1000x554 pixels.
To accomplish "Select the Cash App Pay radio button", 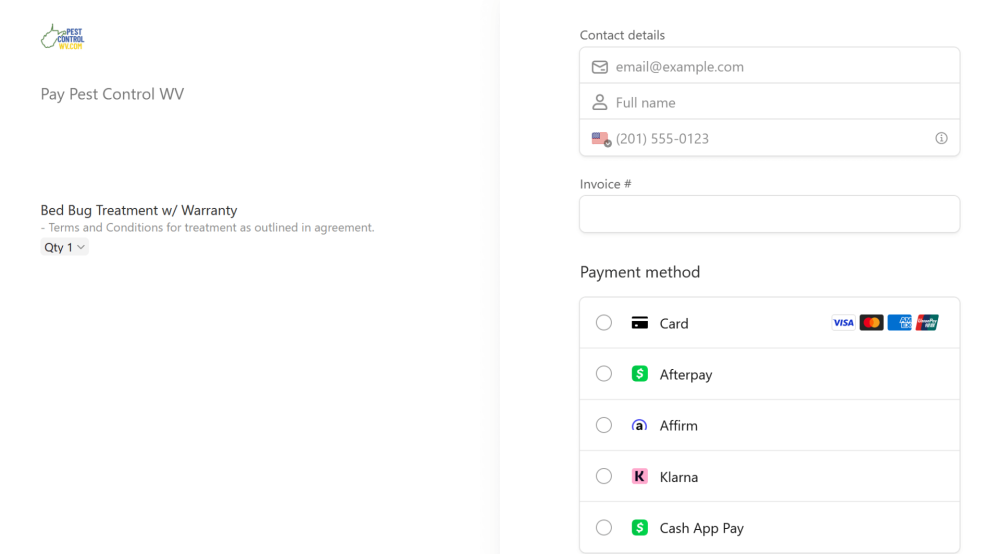I will pyautogui.click(x=604, y=527).
